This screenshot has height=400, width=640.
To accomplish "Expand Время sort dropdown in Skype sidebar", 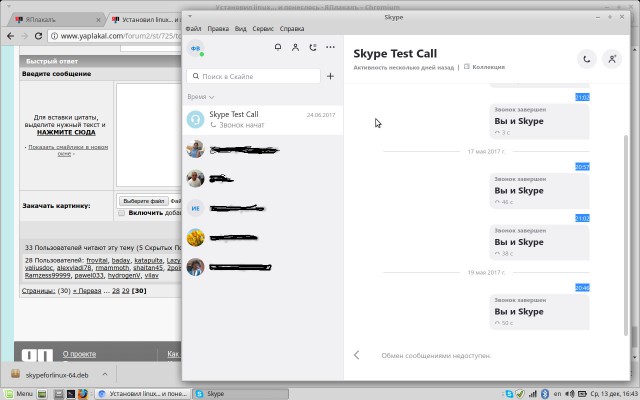I will 201,97.
